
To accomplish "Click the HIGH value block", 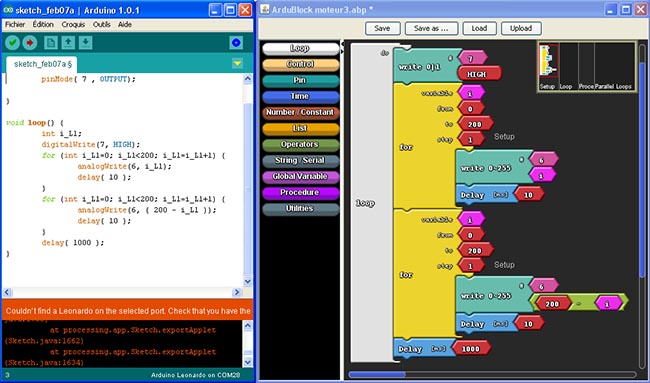I will [x=480, y=74].
